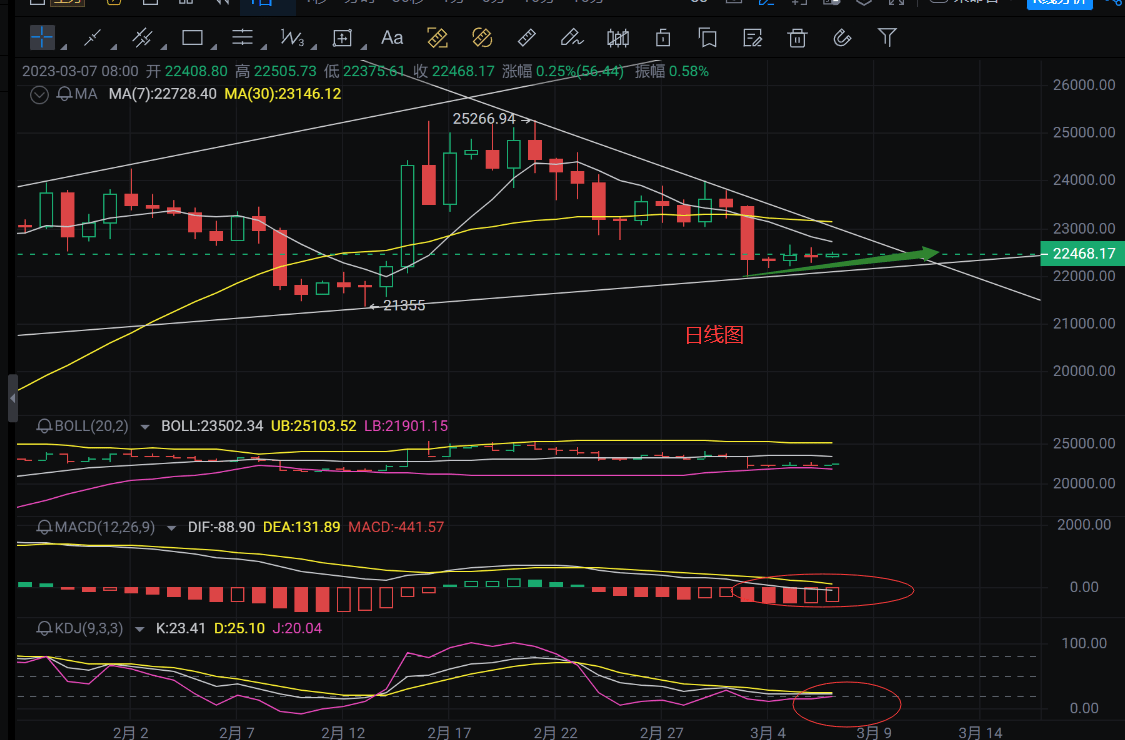
Task: Open the funnel filter icon
Action: click(887, 38)
